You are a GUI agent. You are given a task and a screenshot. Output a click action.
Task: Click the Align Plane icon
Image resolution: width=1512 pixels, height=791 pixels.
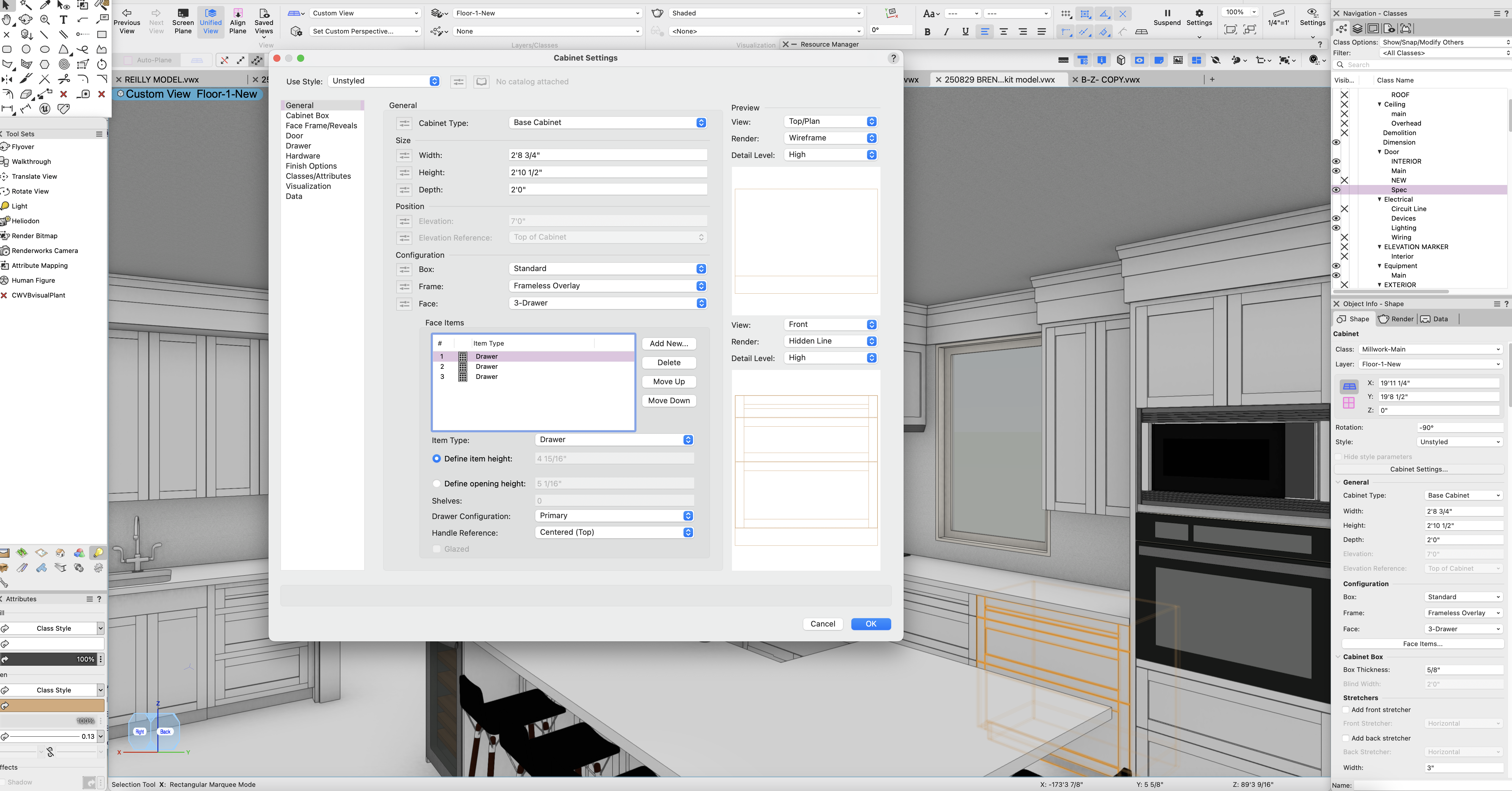click(238, 21)
